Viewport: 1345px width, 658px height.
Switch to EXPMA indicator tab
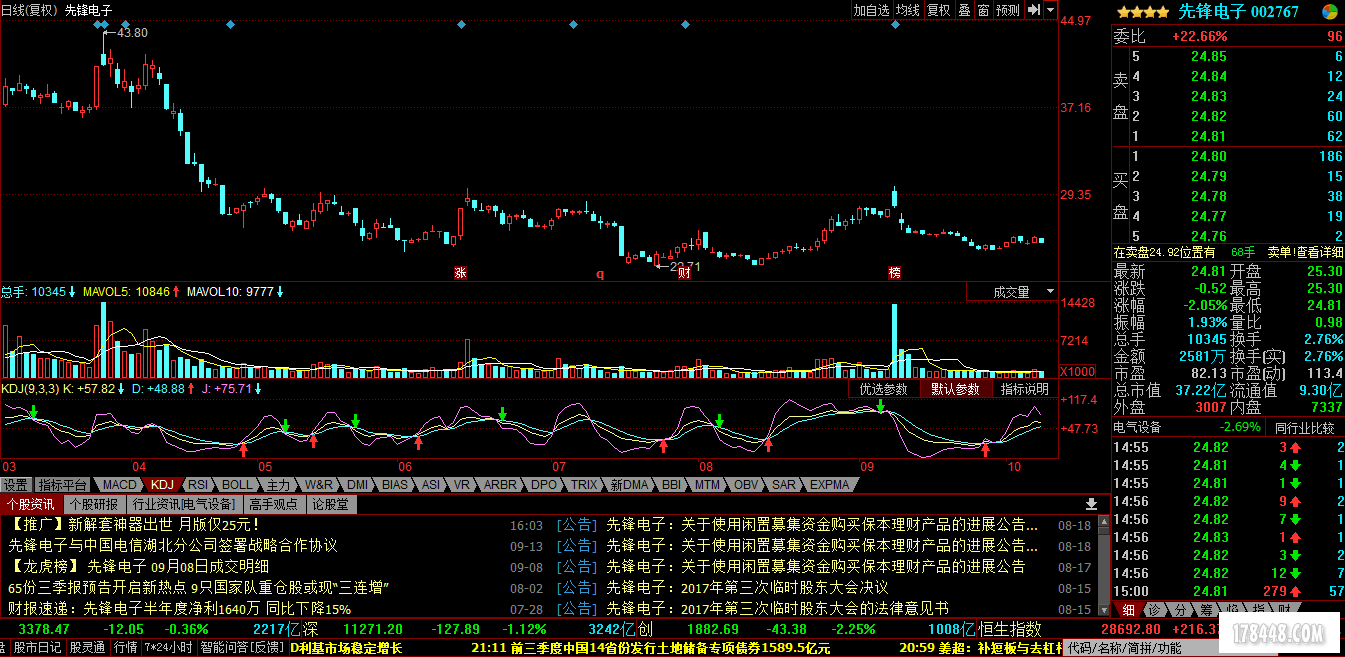[x=829, y=485]
